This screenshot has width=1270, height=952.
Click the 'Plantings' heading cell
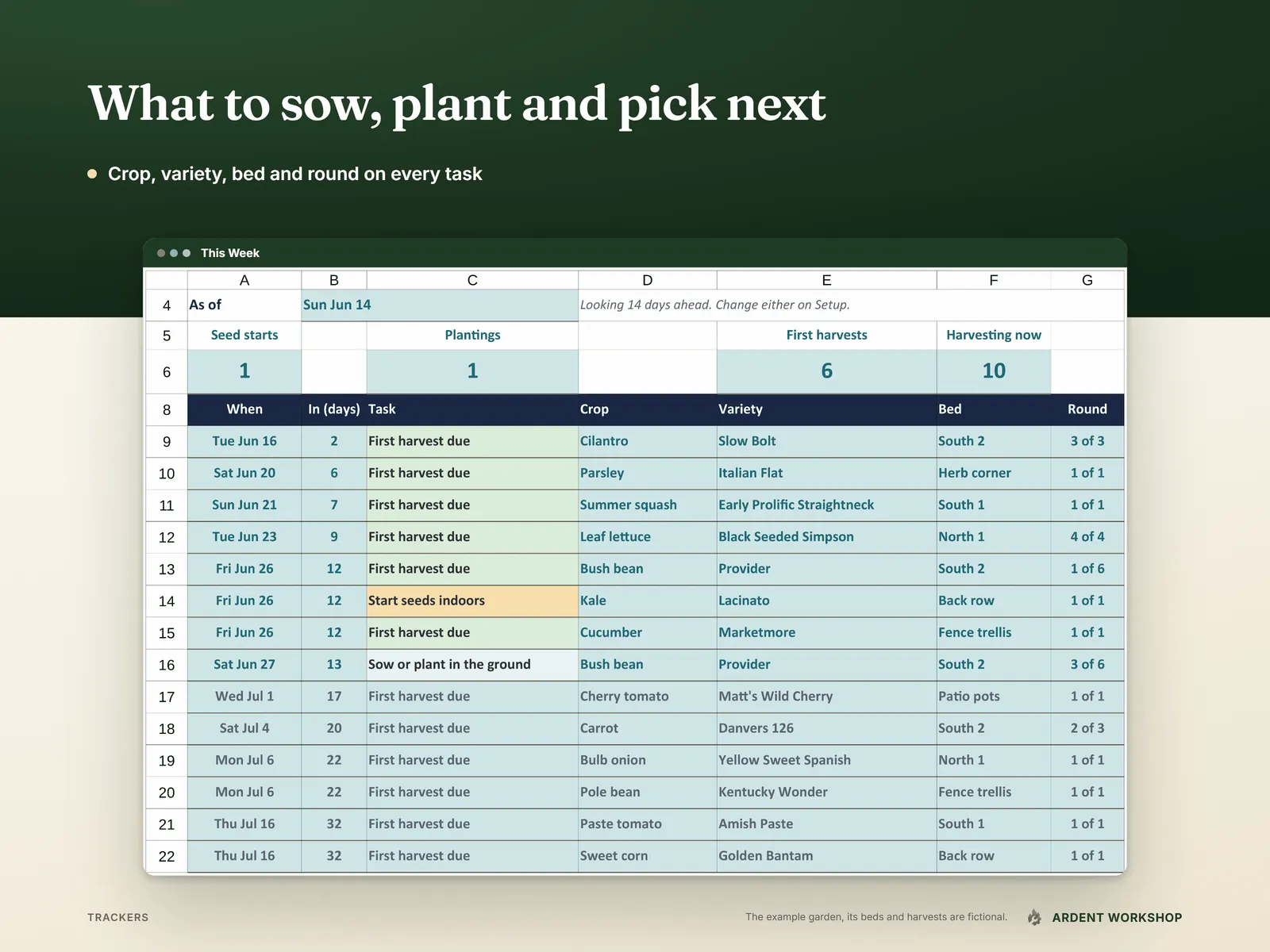point(472,336)
